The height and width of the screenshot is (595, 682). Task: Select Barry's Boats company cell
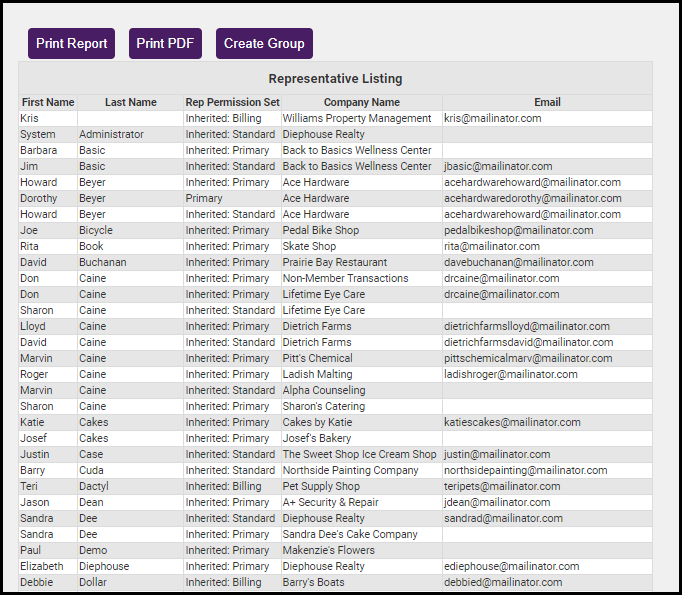point(362,582)
